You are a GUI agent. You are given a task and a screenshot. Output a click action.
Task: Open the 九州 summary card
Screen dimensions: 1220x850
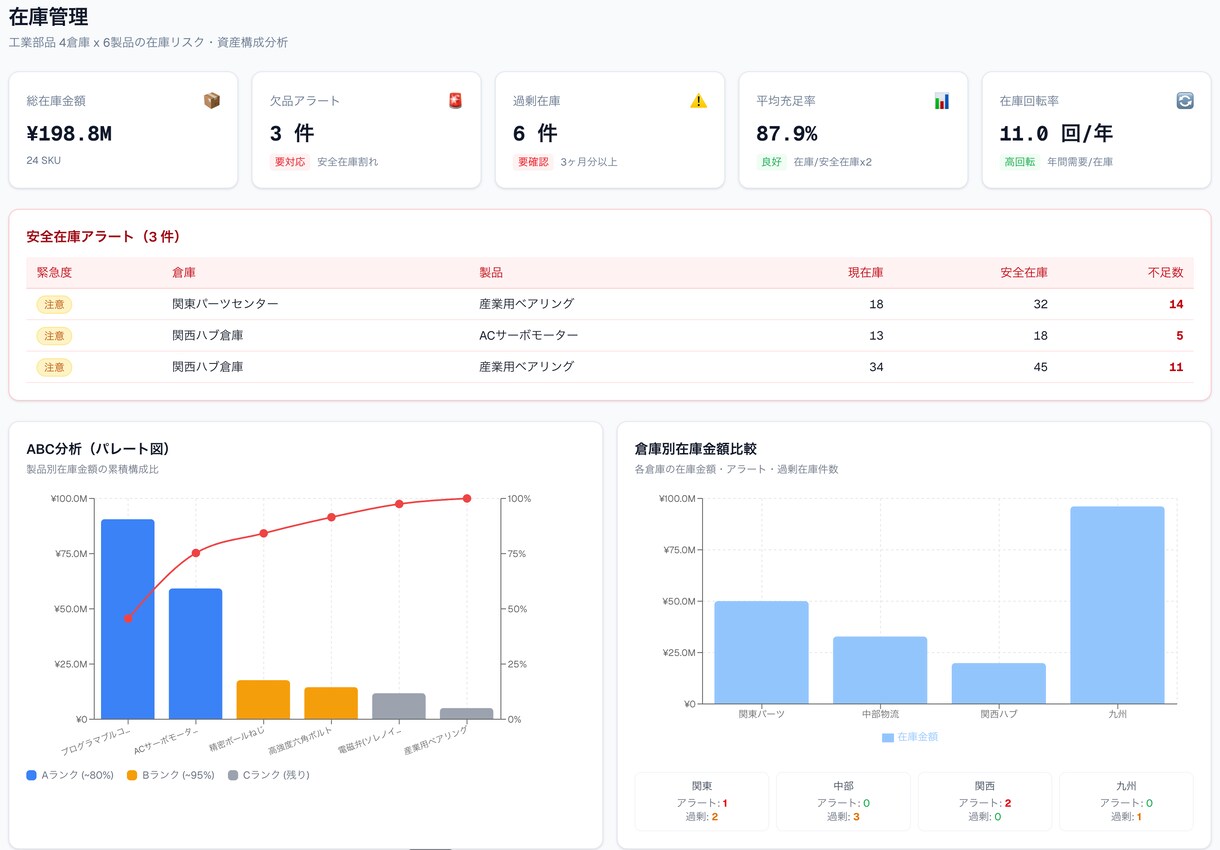[x=1126, y=801]
